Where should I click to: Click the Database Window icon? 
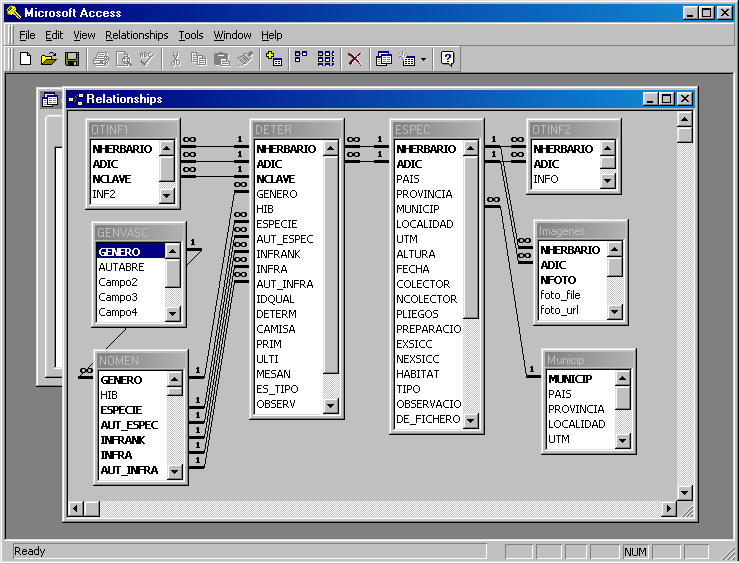(x=384, y=59)
